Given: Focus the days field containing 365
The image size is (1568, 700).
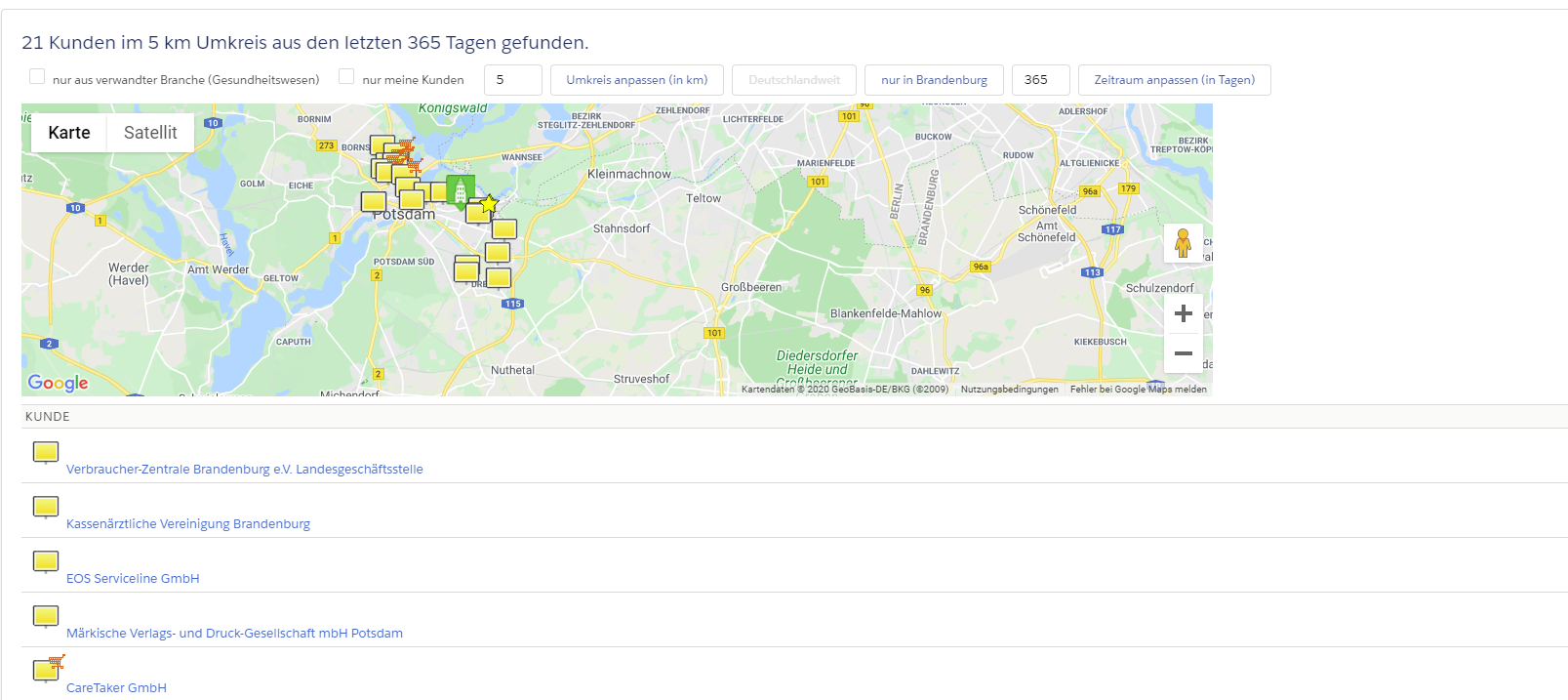Looking at the screenshot, I should click(1041, 80).
